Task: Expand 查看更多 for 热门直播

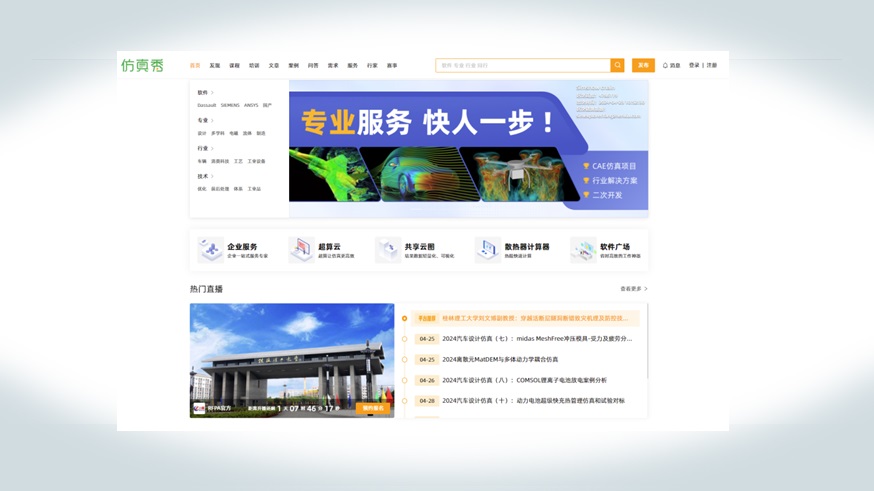Action: [x=633, y=289]
